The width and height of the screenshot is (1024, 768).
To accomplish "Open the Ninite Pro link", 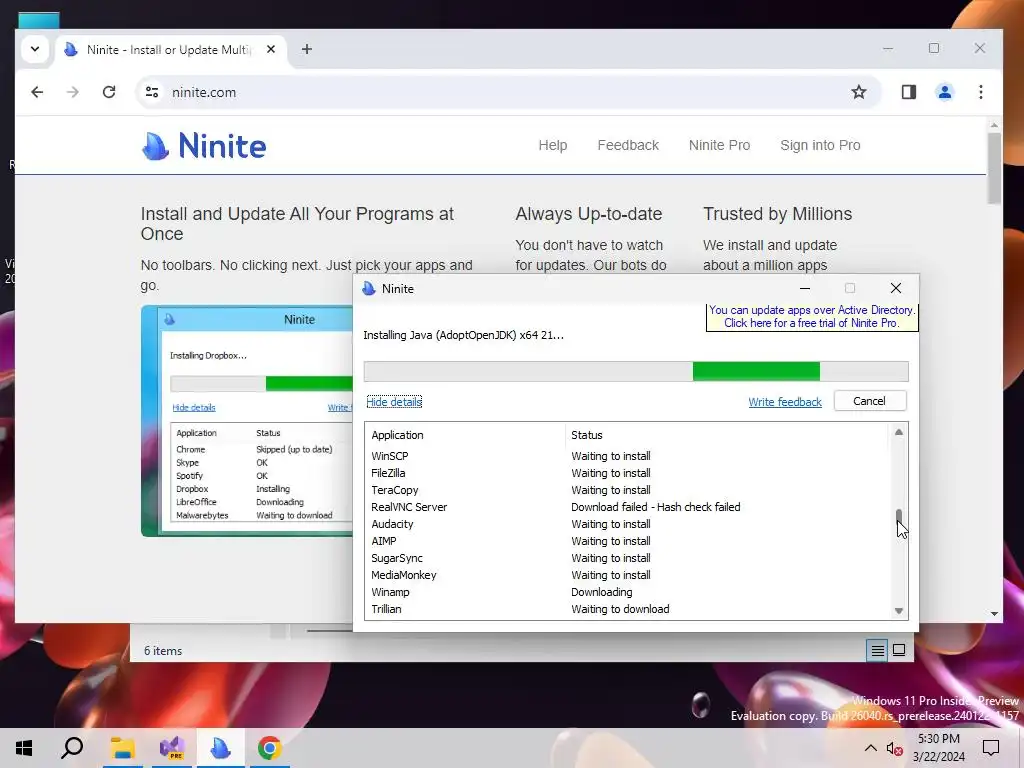I will coord(719,145).
